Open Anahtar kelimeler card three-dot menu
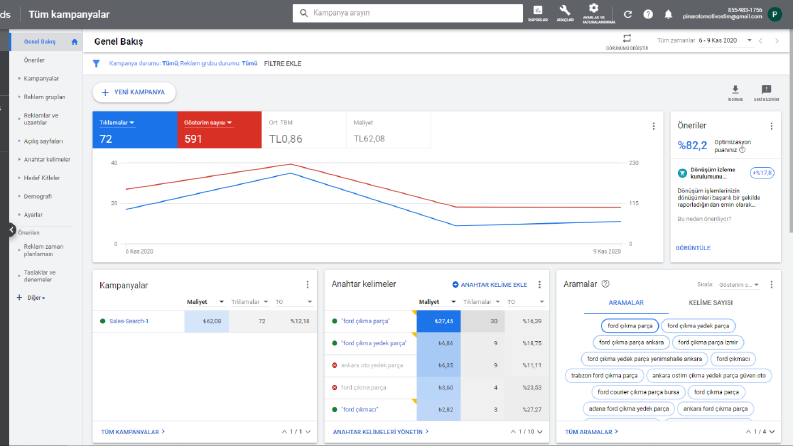Screen dimensions: 793x446 point(540,285)
